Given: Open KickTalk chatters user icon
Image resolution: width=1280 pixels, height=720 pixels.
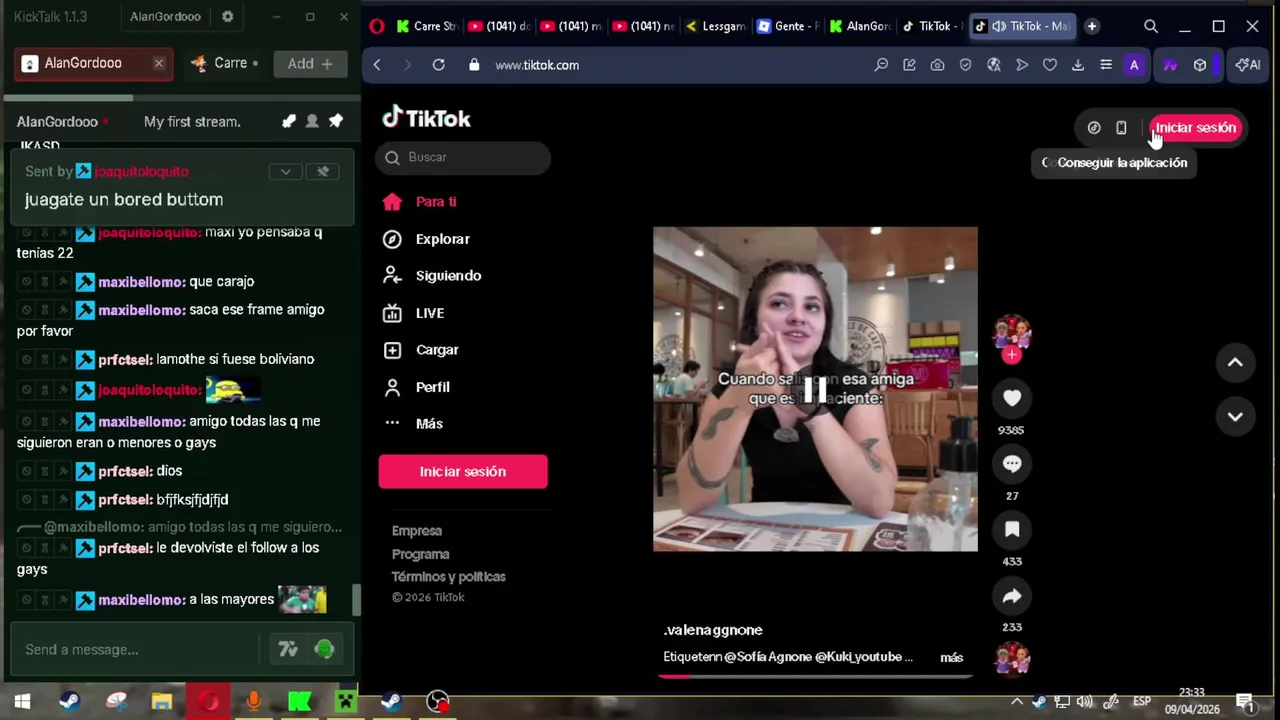Looking at the screenshot, I should [x=312, y=121].
